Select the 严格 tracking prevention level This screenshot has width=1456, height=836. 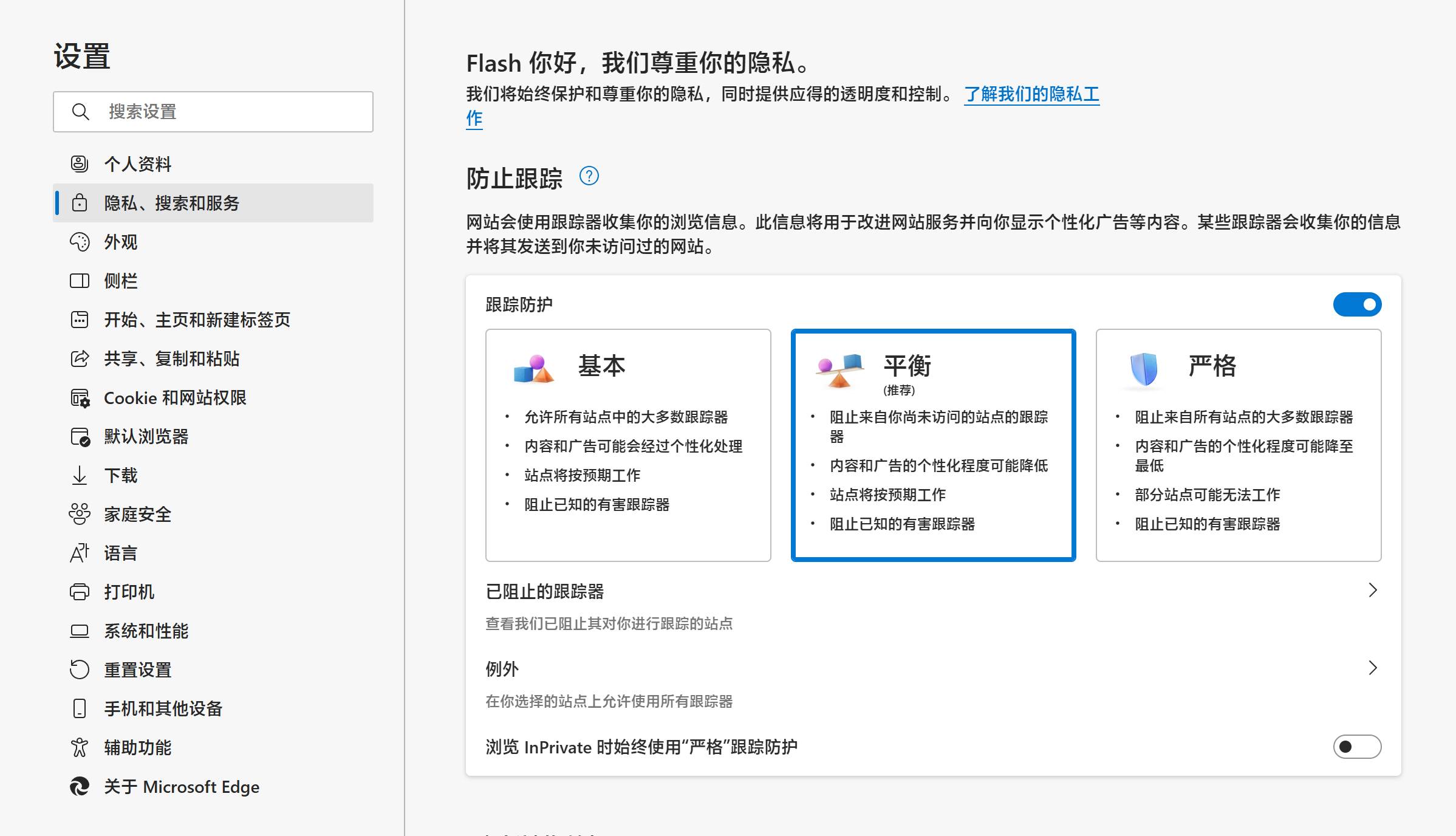pyautogui.click(x=1239, y=445)
